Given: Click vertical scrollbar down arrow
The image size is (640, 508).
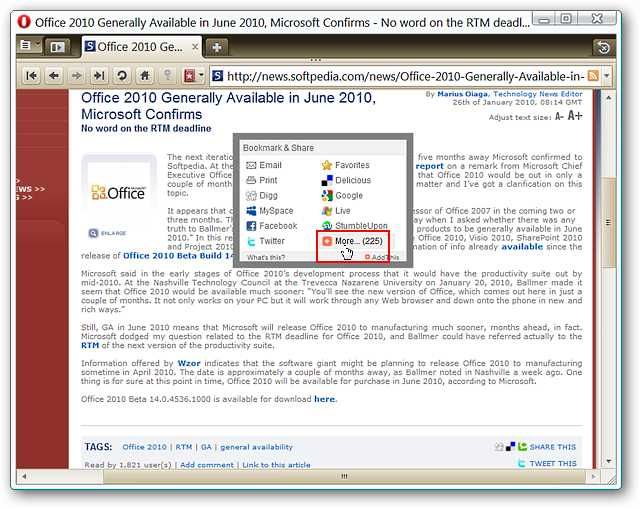Looking at the screenshot, I should [609, 461].
